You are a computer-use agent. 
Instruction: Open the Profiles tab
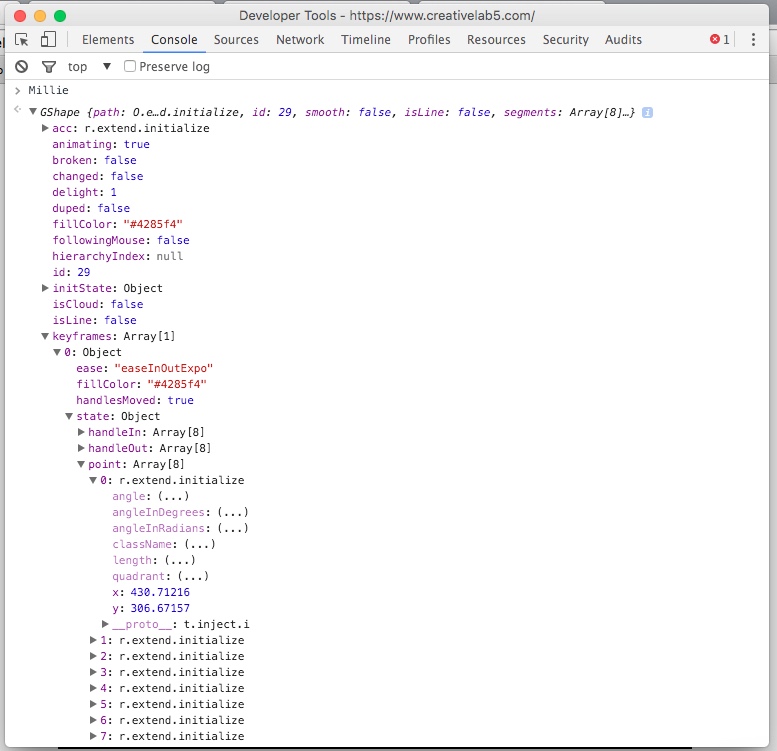tap(429, 40)
